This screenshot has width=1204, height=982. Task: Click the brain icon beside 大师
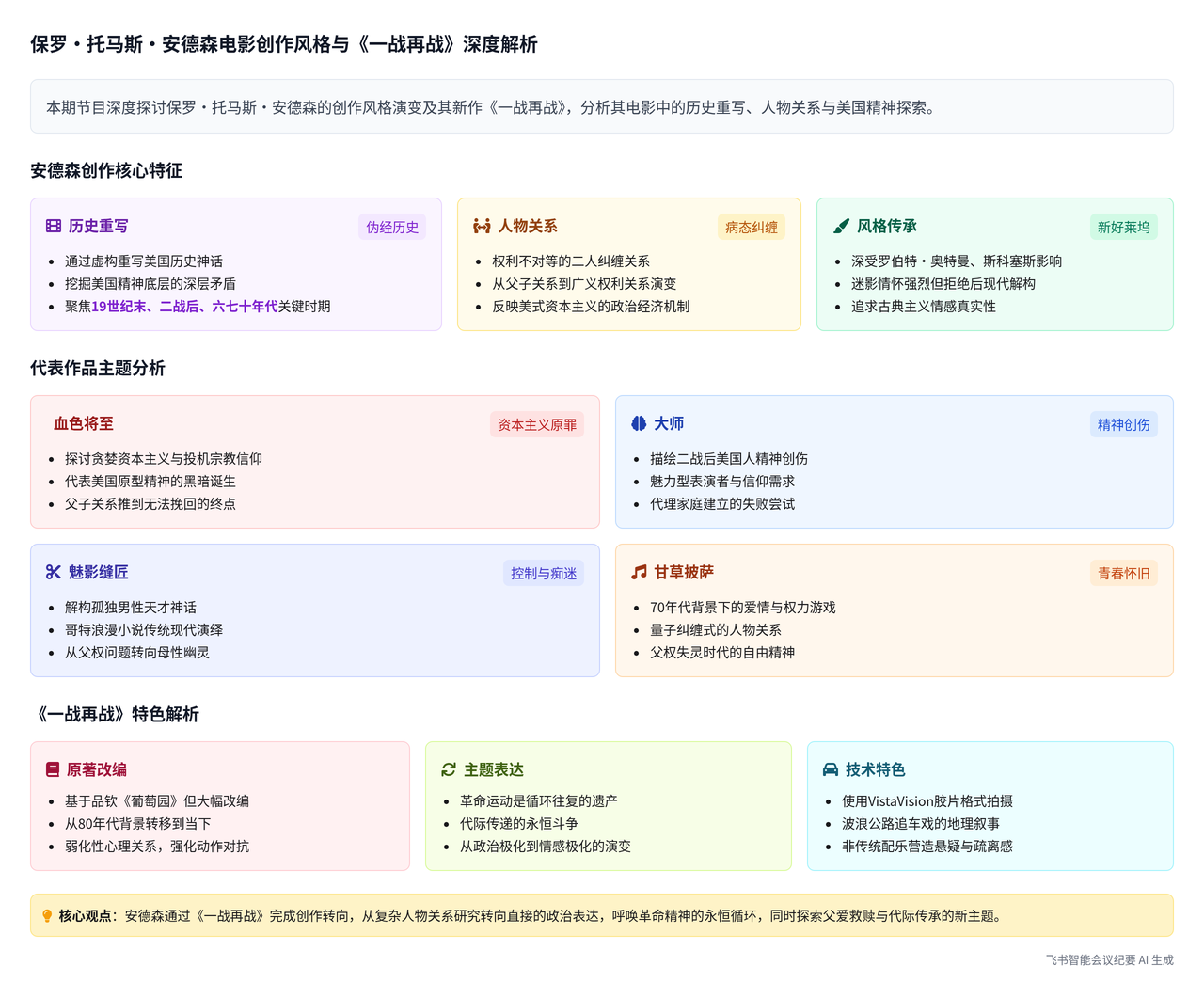coord(639,423)
